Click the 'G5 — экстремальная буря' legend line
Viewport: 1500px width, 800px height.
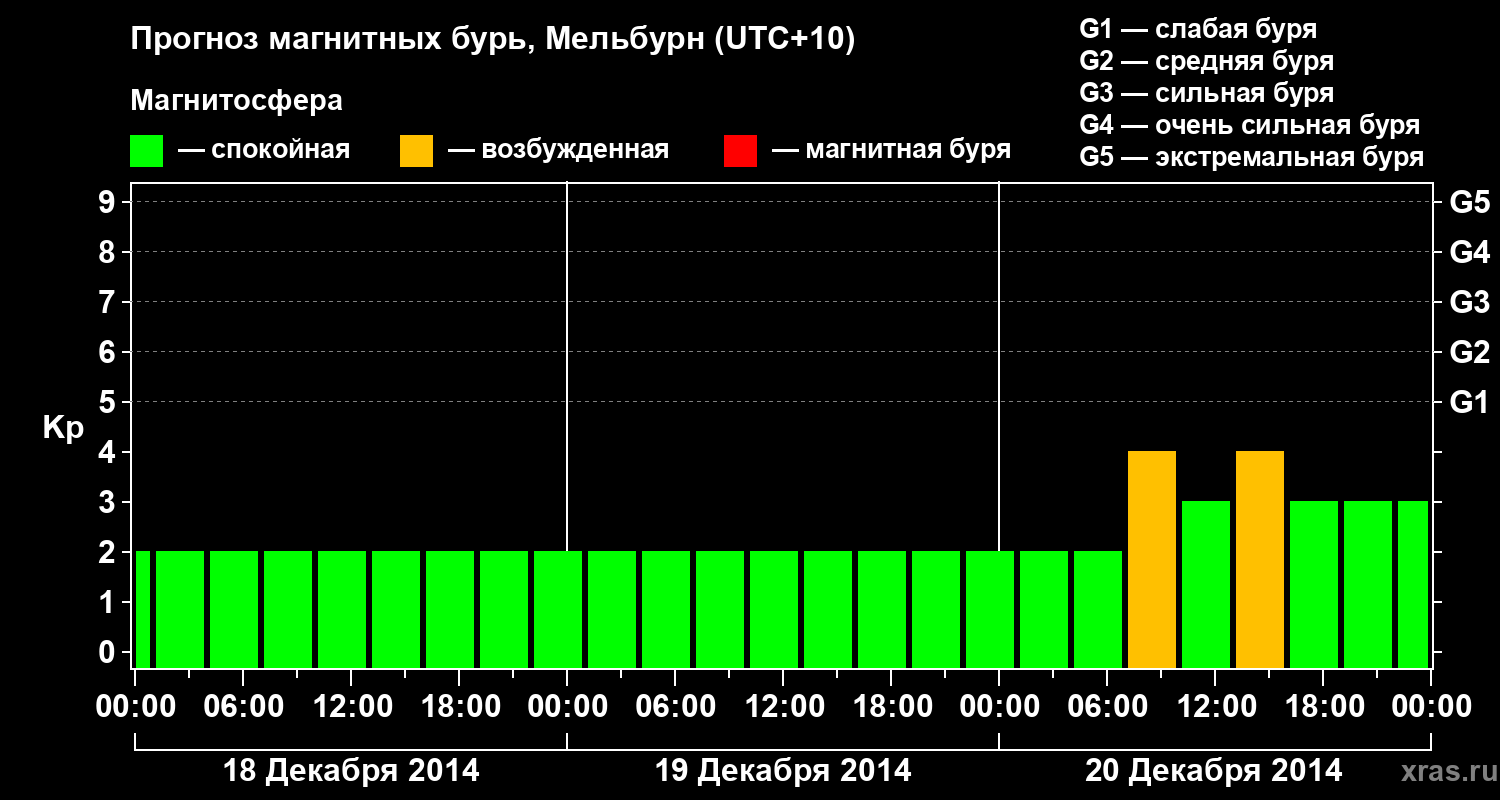click(x=1251, y=157)
